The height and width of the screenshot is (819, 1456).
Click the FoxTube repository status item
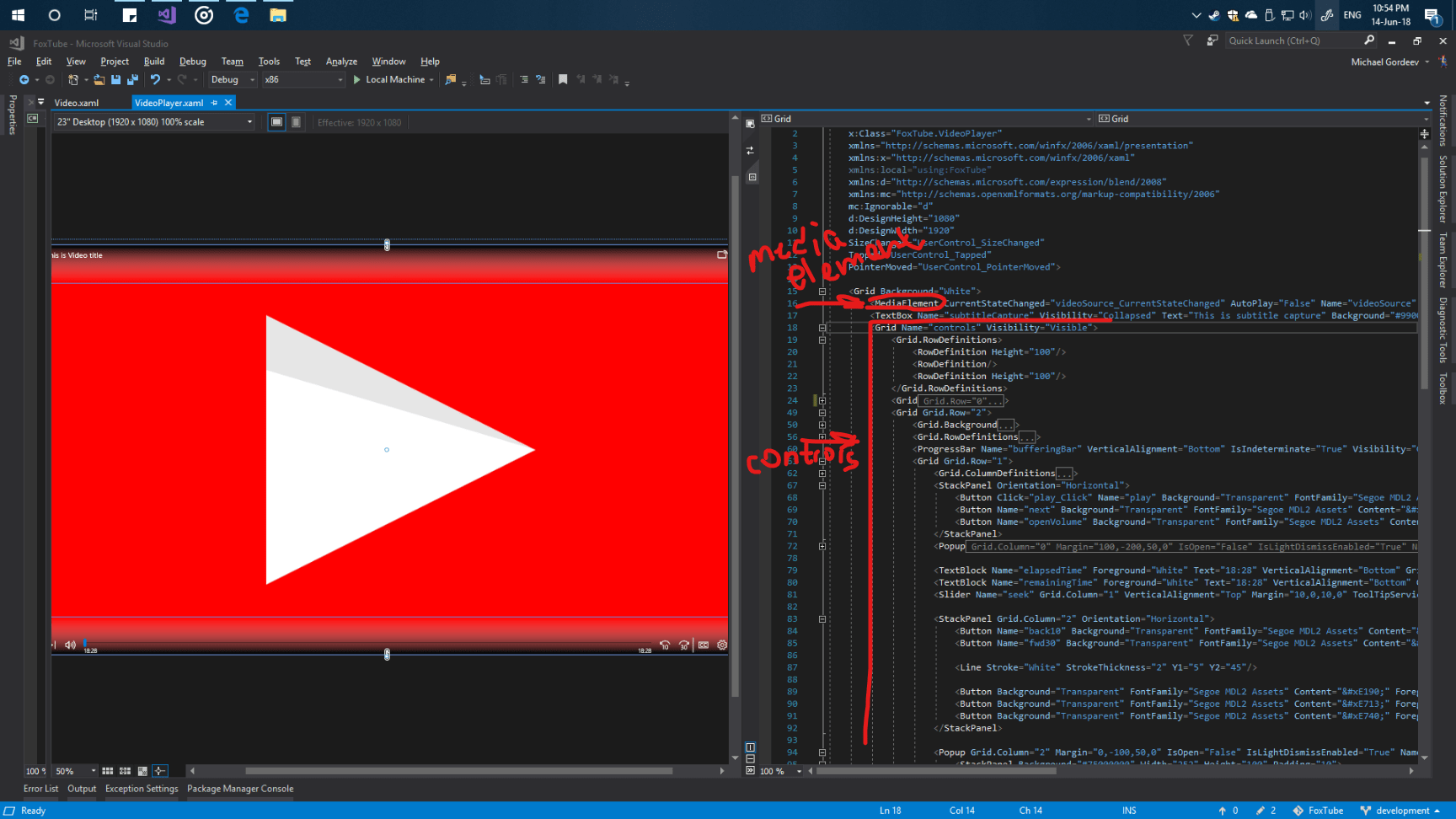pos(1319,811)
